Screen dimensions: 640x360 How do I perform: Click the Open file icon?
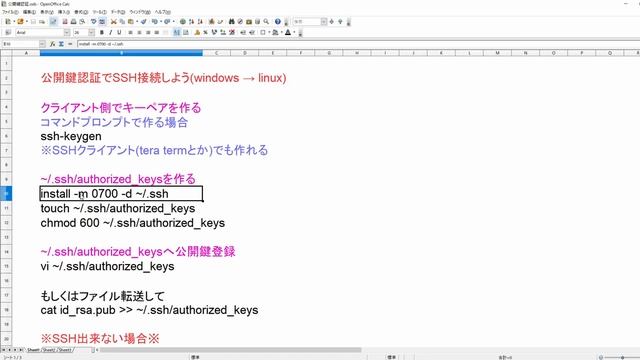click(x=20, y=22)
